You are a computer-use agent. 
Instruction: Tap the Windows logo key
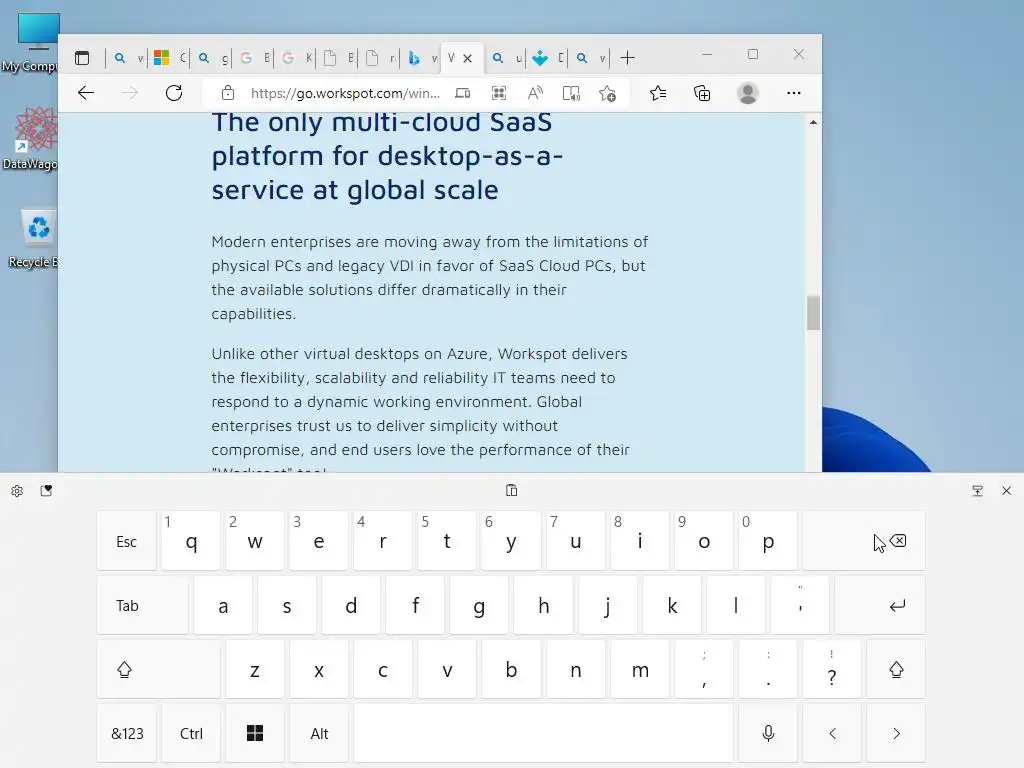255,733
